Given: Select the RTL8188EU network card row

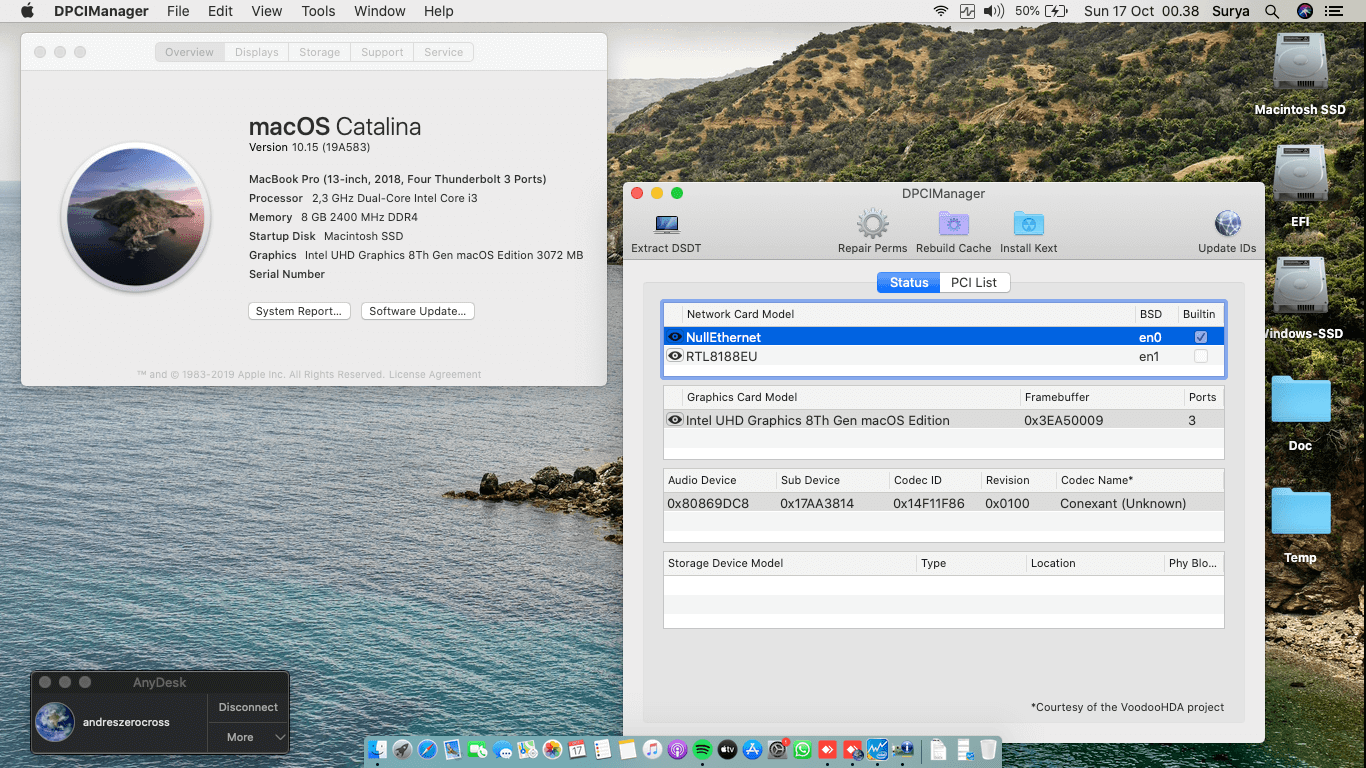Looking at the screenshot, I should point(943,356).
